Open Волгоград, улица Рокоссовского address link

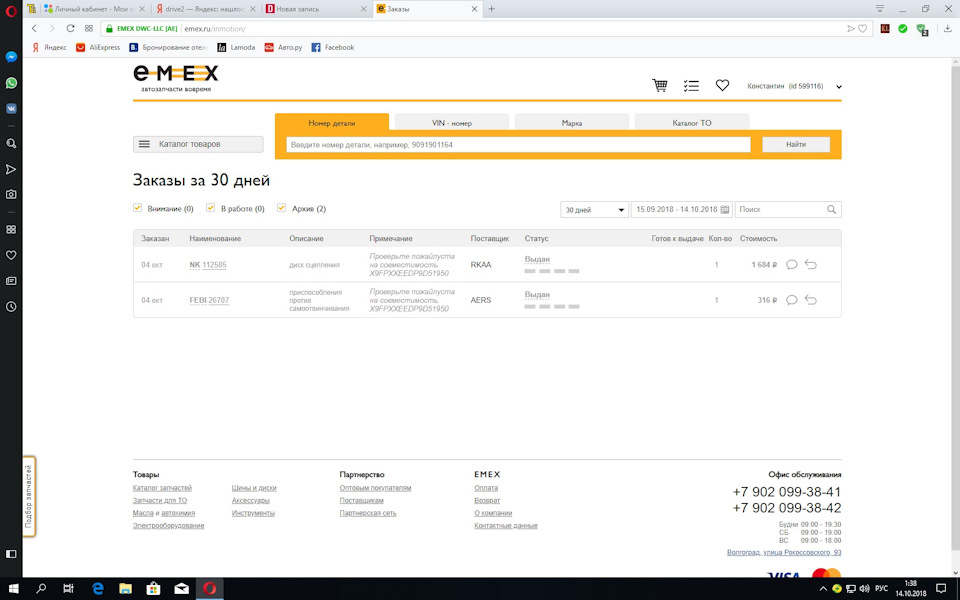click(x=784, y=552)
